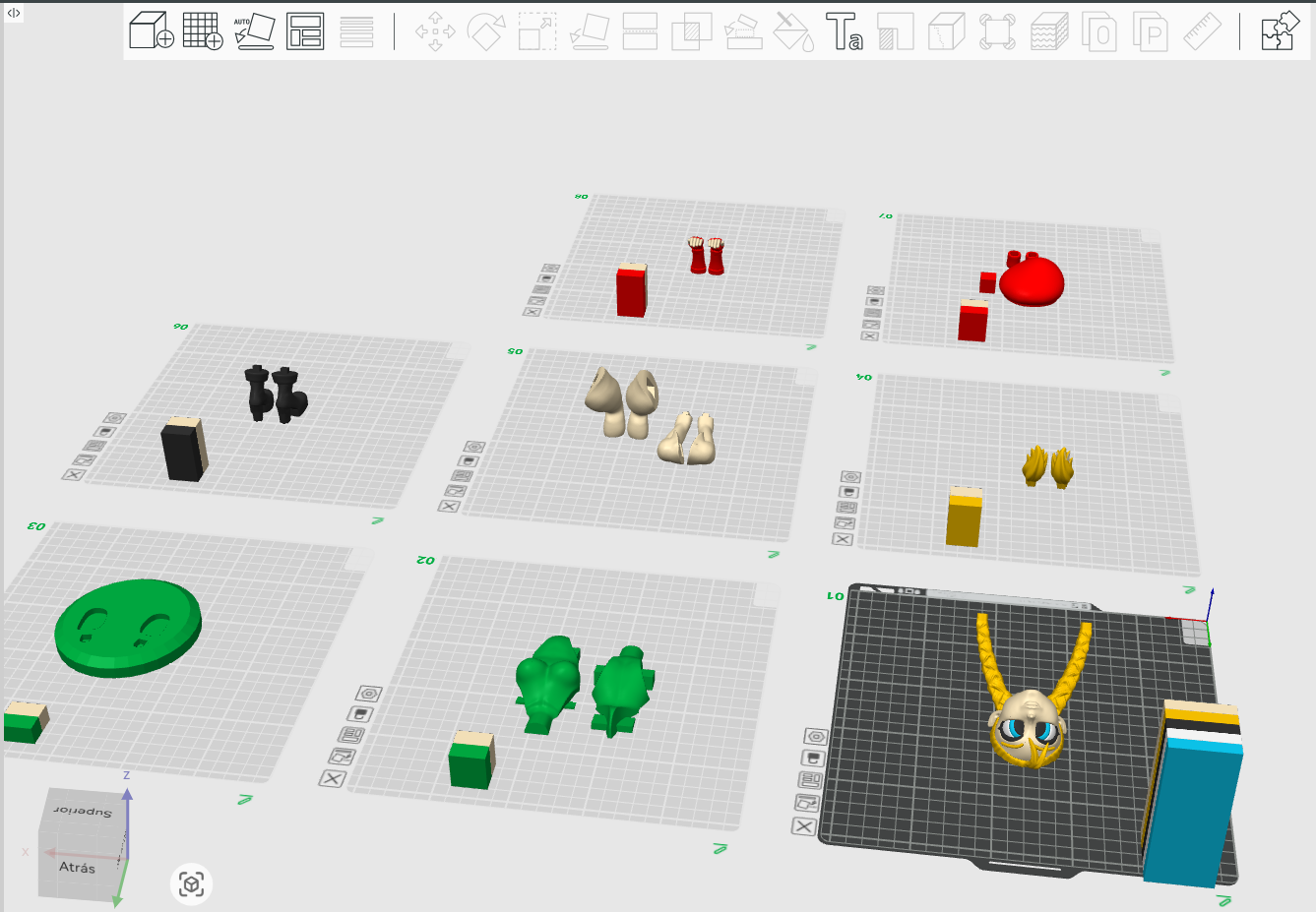Delete plate 05 with its X icon
The width and height of the screenshot is (1316, 912).
[x=449, y=507]
